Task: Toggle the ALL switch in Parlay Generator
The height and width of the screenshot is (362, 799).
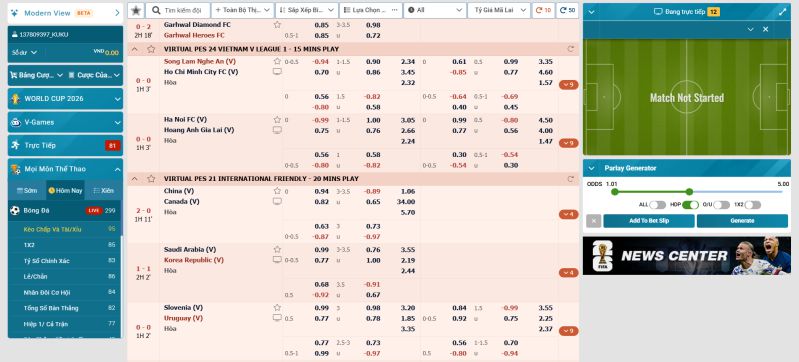Action: click(657, 205)
